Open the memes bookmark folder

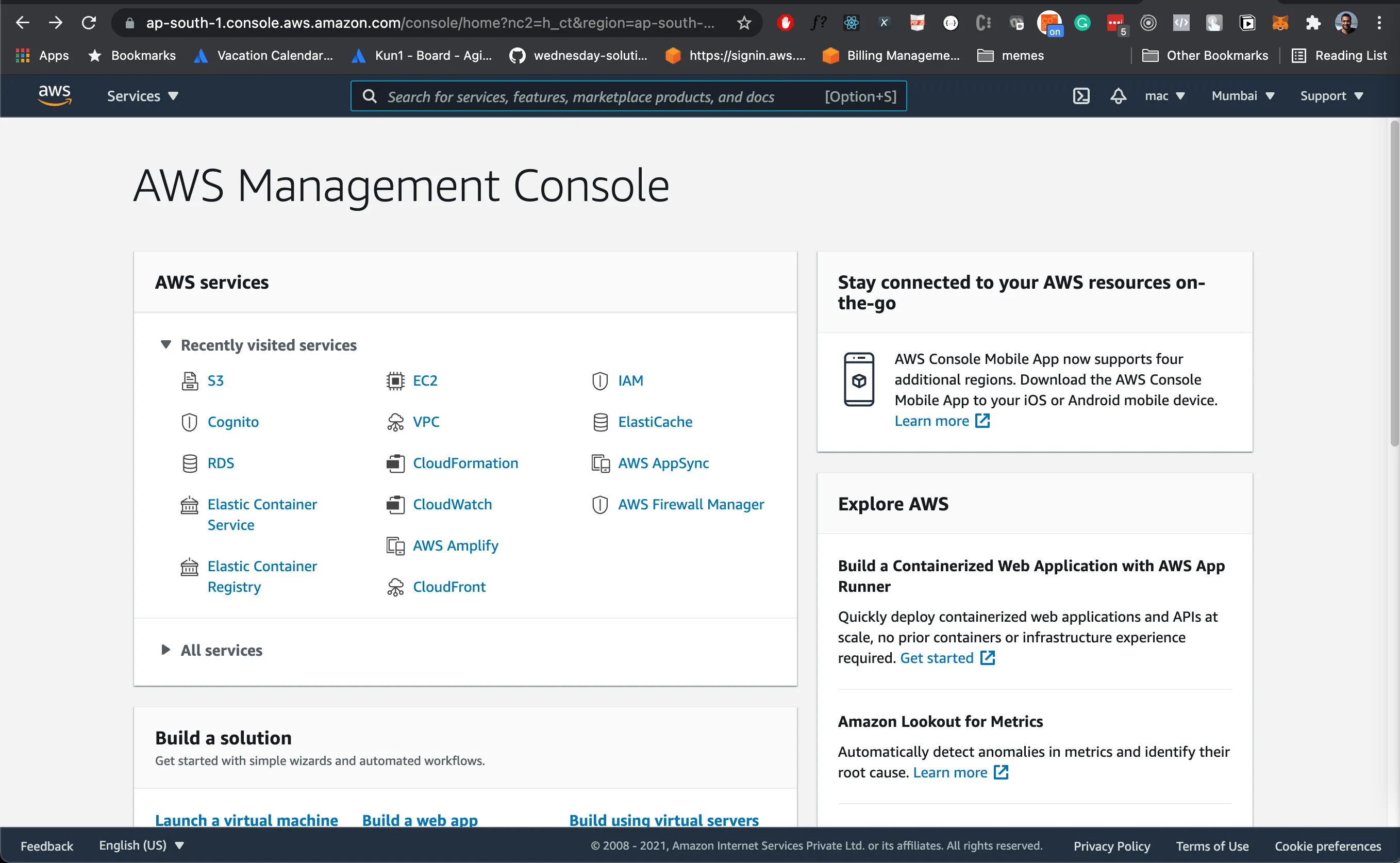[1011, 55]
